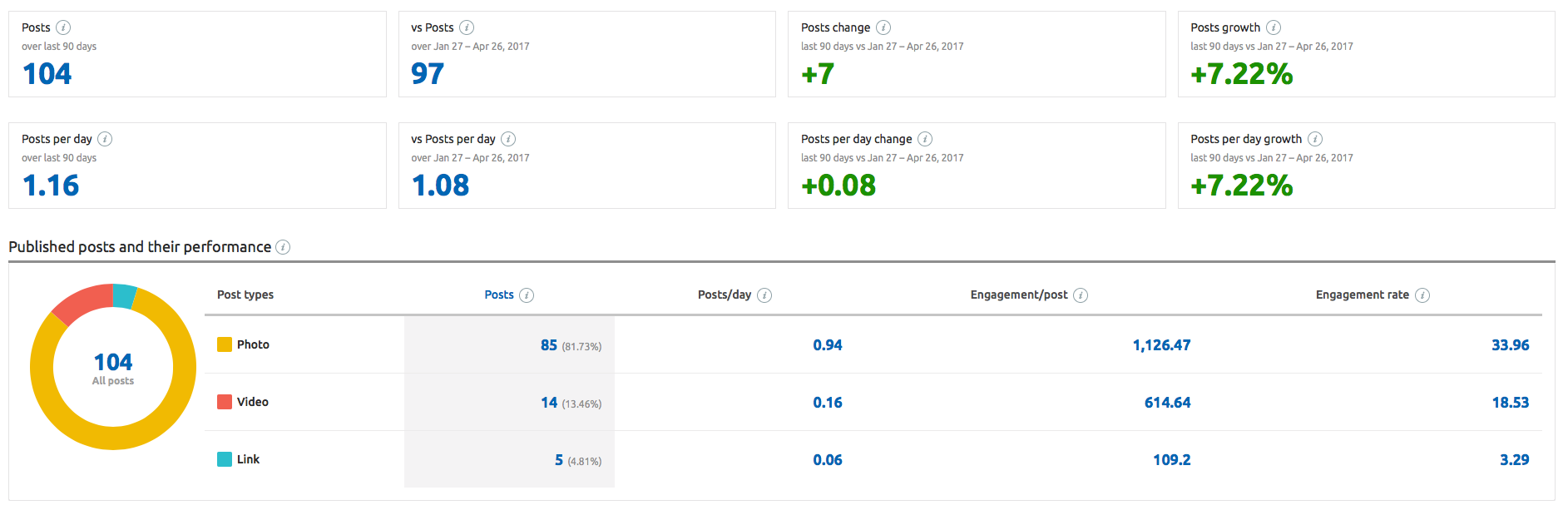Image resolution: width=1568 pixels, height=515 pixels.
Task: Click info icon for Posts per day growth
Action: point(1315,139)
